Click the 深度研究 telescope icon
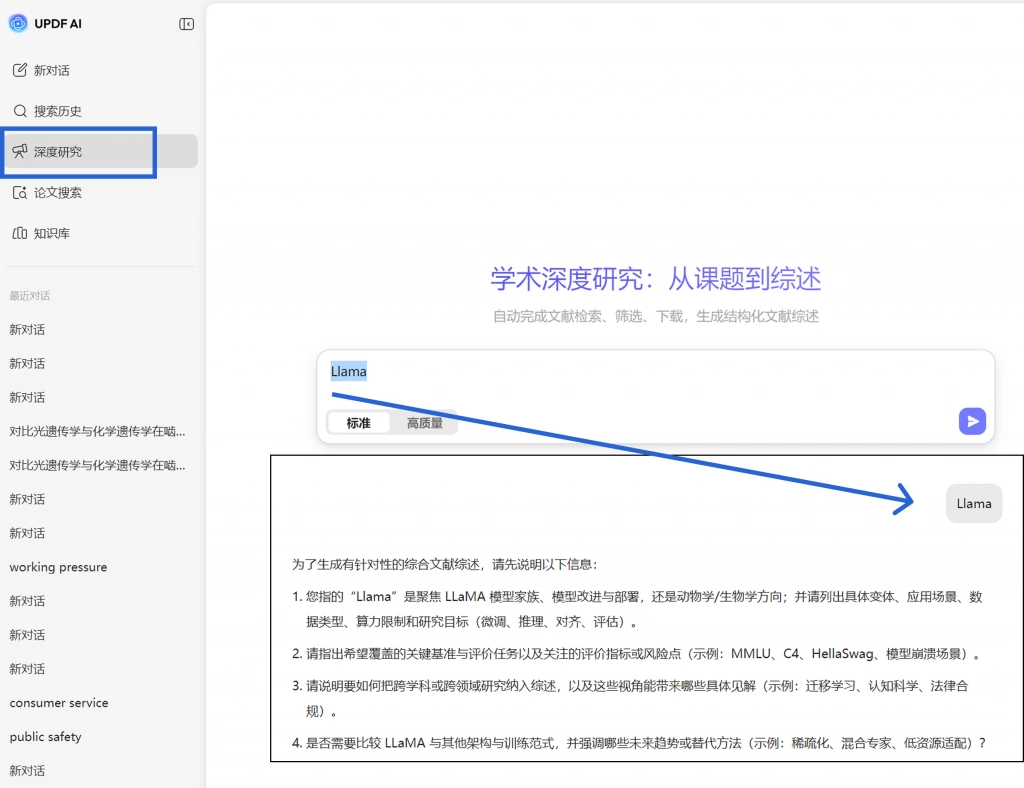Viewport: 1024px width, 788px height. [20, 151]
